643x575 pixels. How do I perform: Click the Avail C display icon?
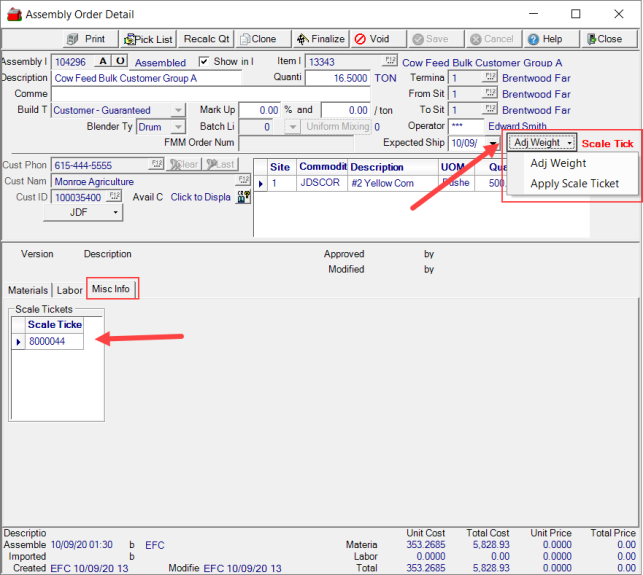(x=243, y=197)
